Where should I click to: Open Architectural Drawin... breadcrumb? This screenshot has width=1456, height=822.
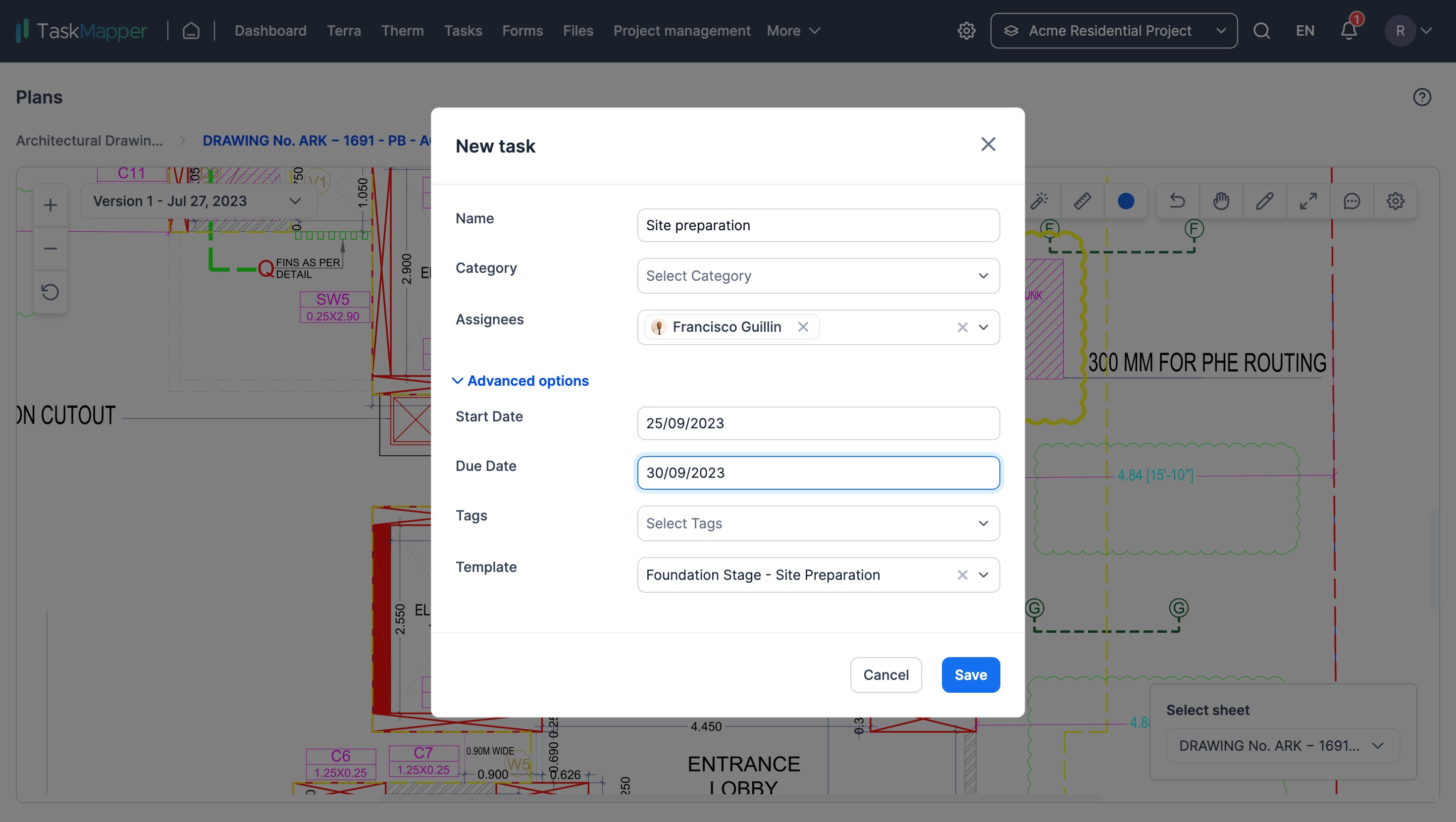(89, 140)
